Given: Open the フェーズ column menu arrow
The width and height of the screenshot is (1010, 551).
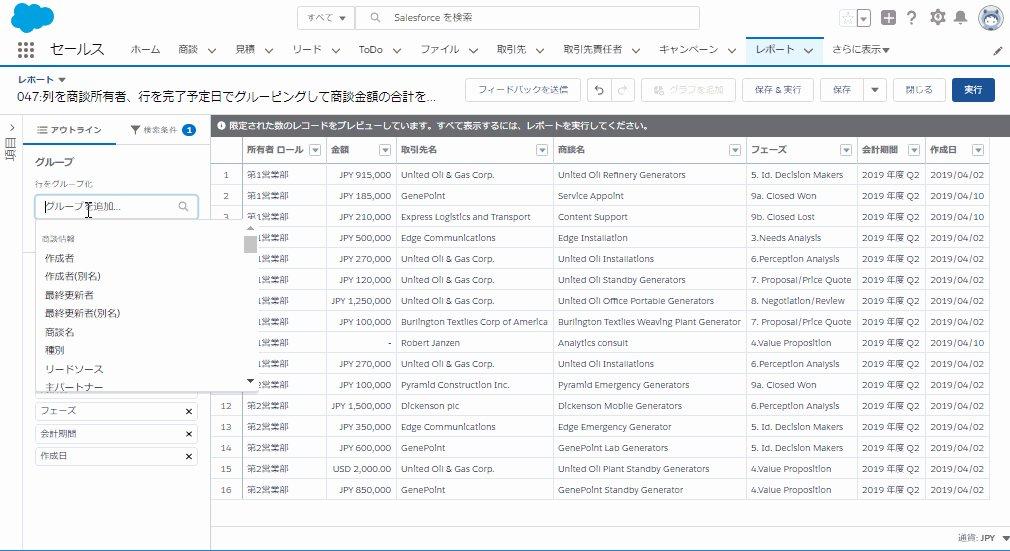Looking at the screenshot, I should click(x=846, y=150).
